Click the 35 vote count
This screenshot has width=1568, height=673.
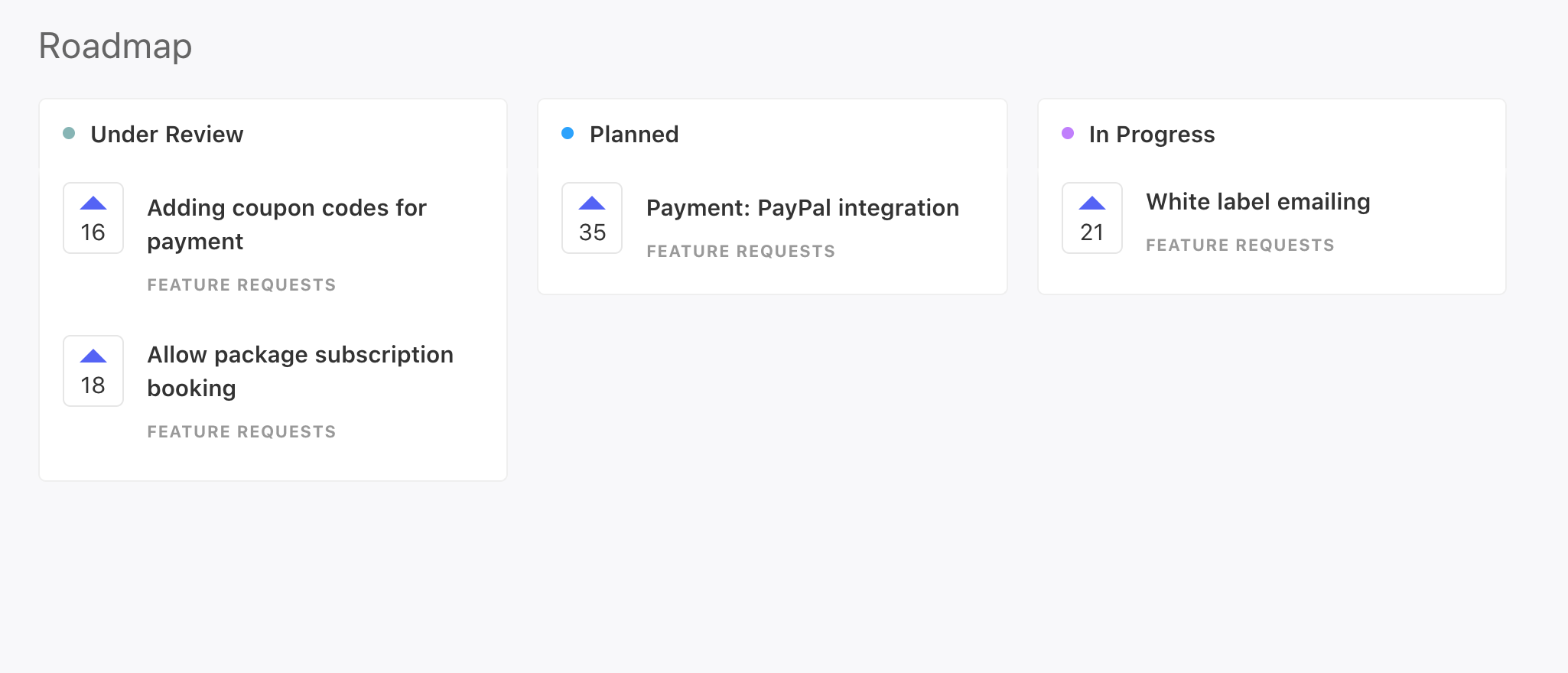(x=592, y=232)
